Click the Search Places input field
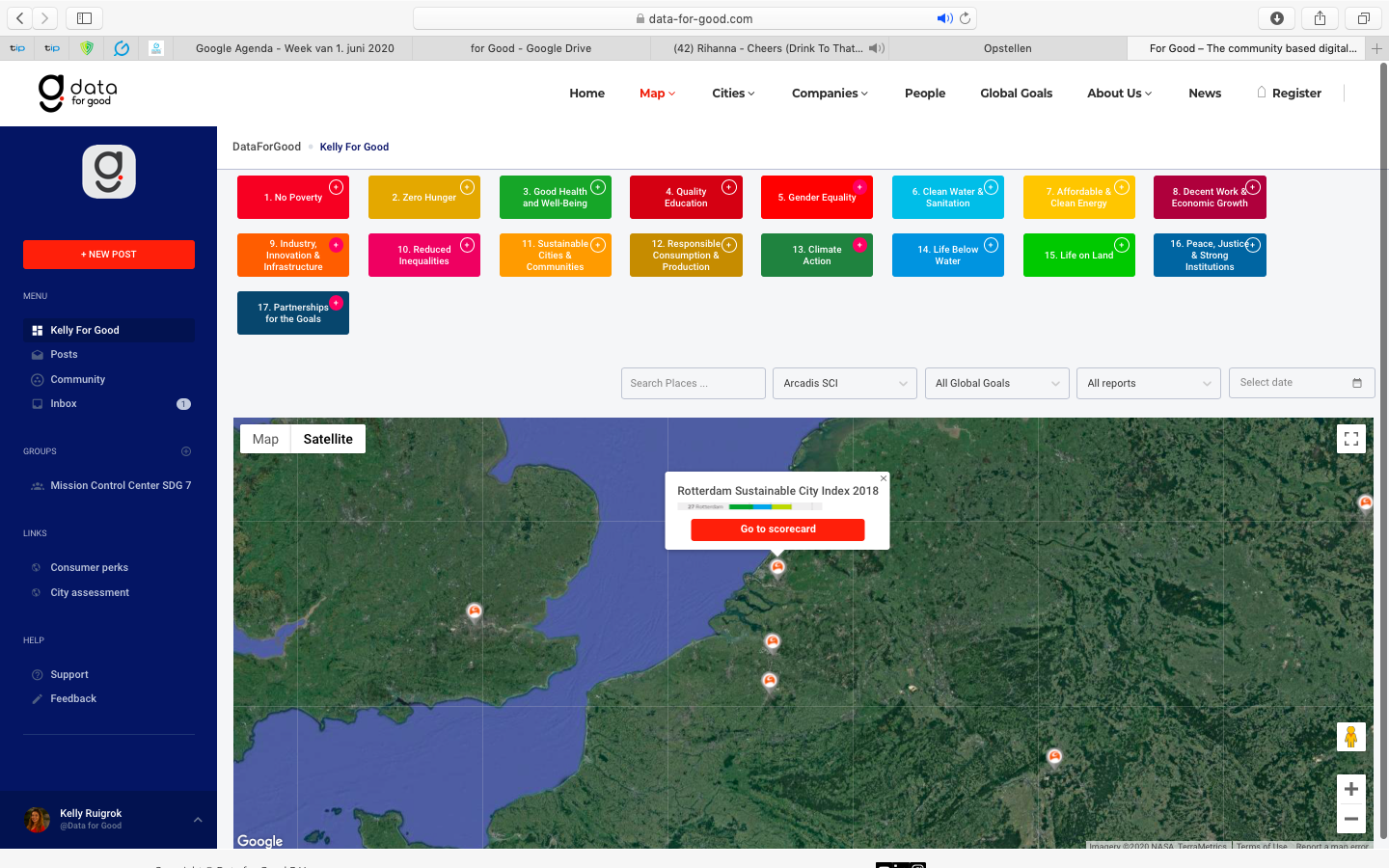 [x=693, y=383]
